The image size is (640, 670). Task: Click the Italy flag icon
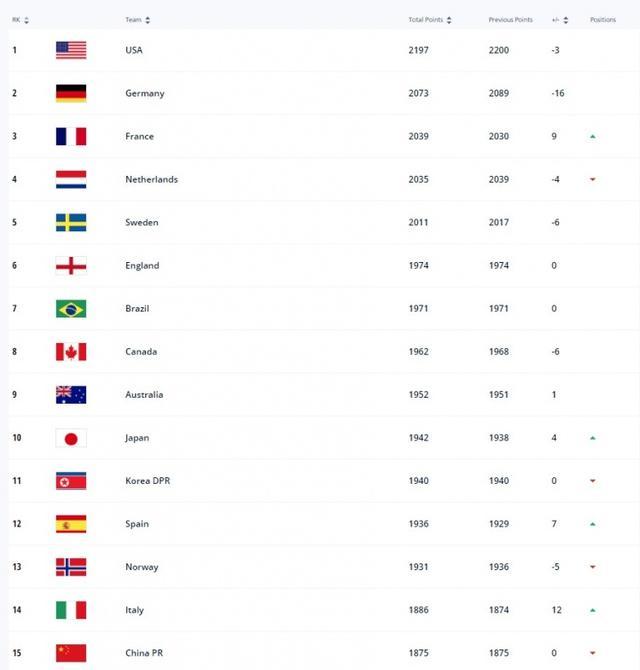coord(71,610)
